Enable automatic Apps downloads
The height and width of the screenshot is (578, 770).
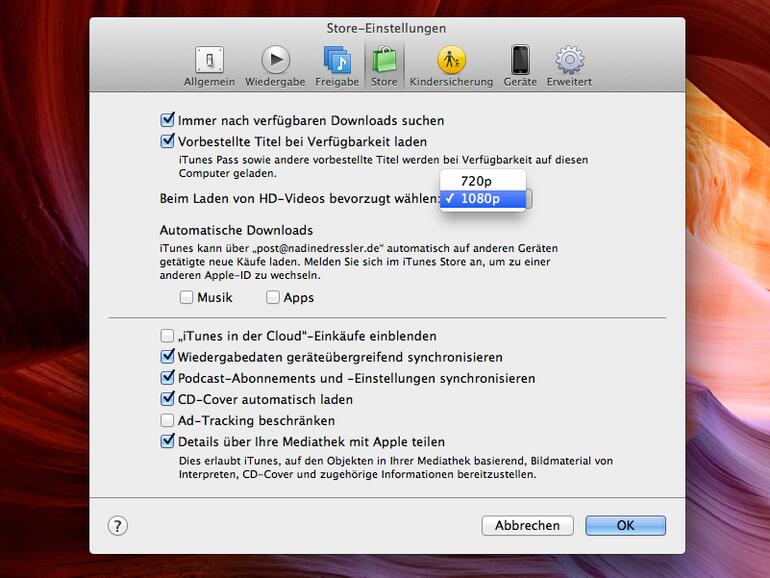pyautogui.click(x=273, y=297)
